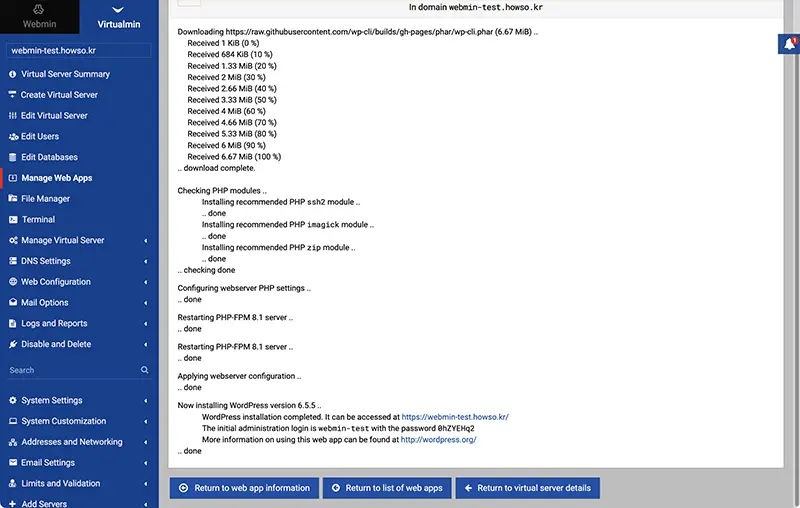Screen dimensions: 800x508
Task: Click the File Manager folder icon
Action: pos(13,198)
